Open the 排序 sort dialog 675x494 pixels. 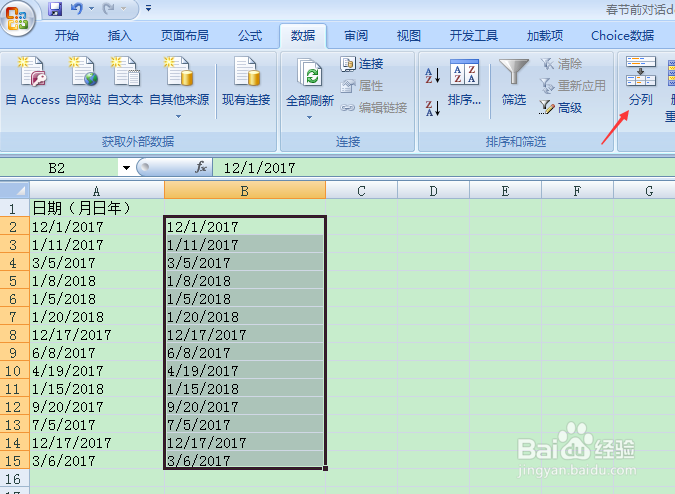(464, 82)
